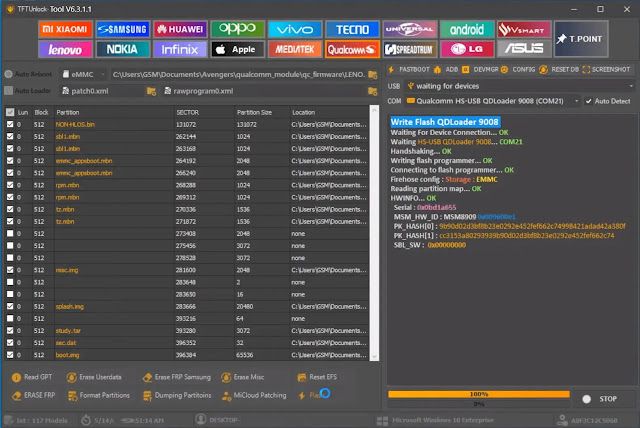
Task: Click the firmware path input field
Action: [x=238, y=75]
